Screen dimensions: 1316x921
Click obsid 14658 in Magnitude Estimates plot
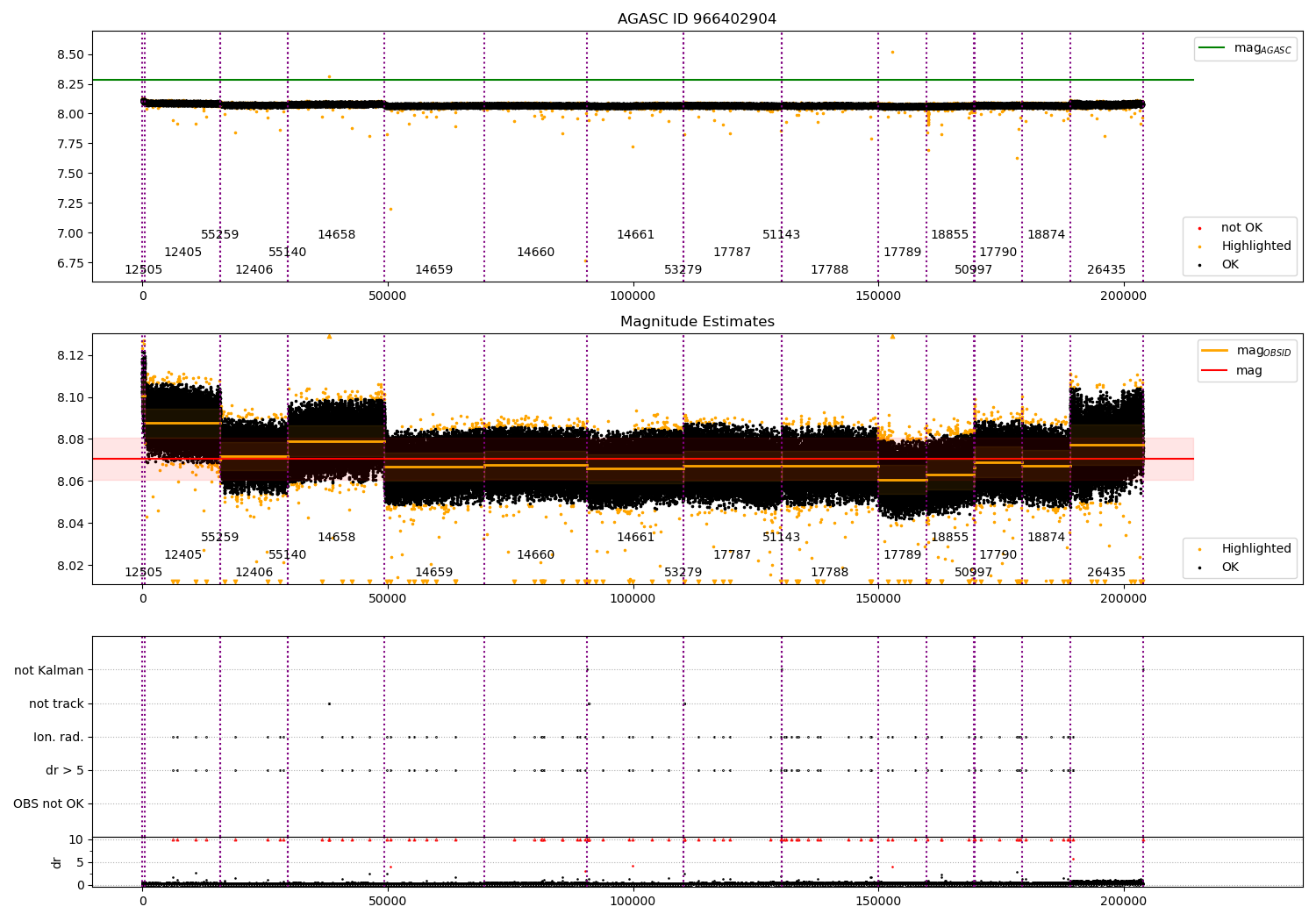336,538
